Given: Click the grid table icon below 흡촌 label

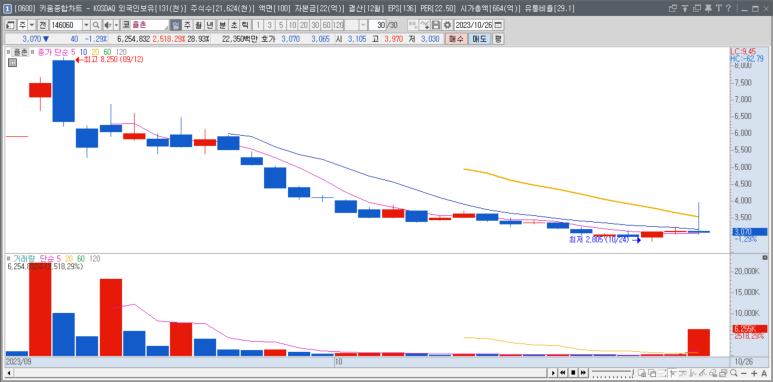Looking at the screenshot, I should pos(13,62).
